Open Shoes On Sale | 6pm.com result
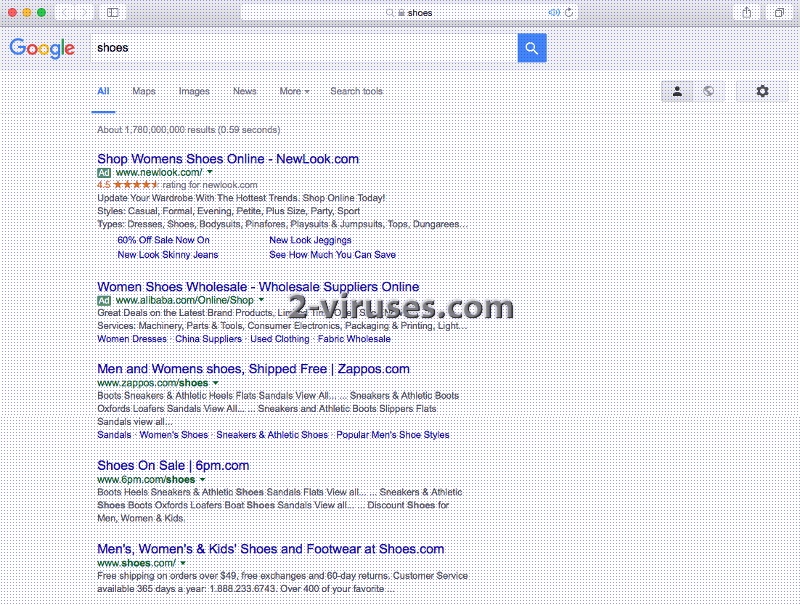This screenshot has height=605, width=800. click(x=173, y=465)
